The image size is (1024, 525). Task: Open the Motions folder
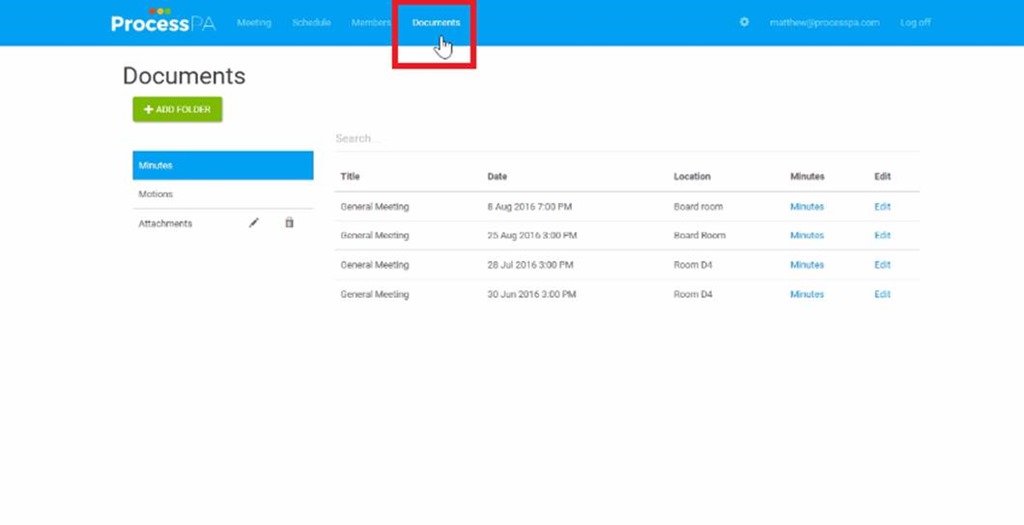[x=156, y=194]
